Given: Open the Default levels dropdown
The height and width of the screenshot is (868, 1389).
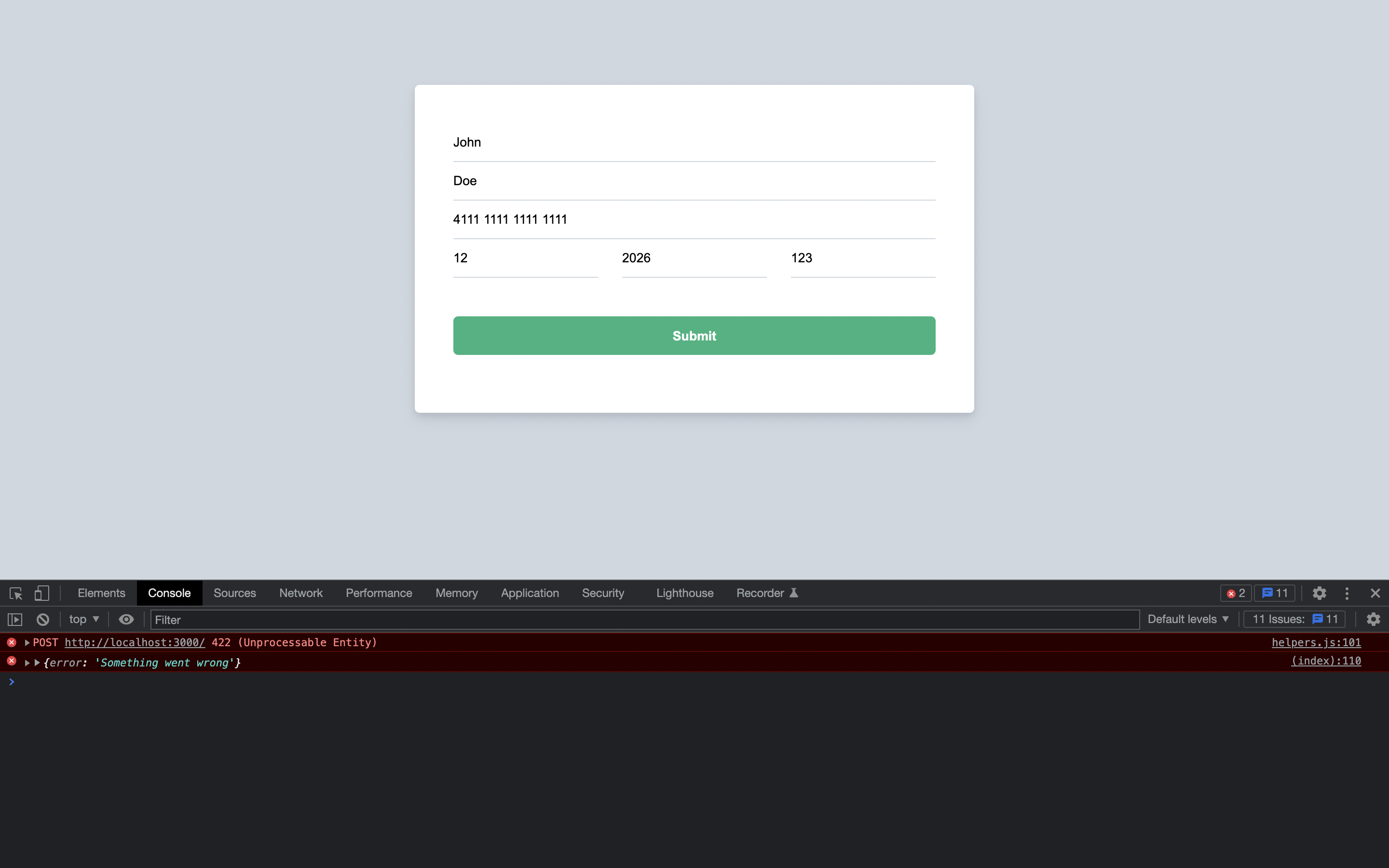Looking at the screenshot, I should point(1187,620).
